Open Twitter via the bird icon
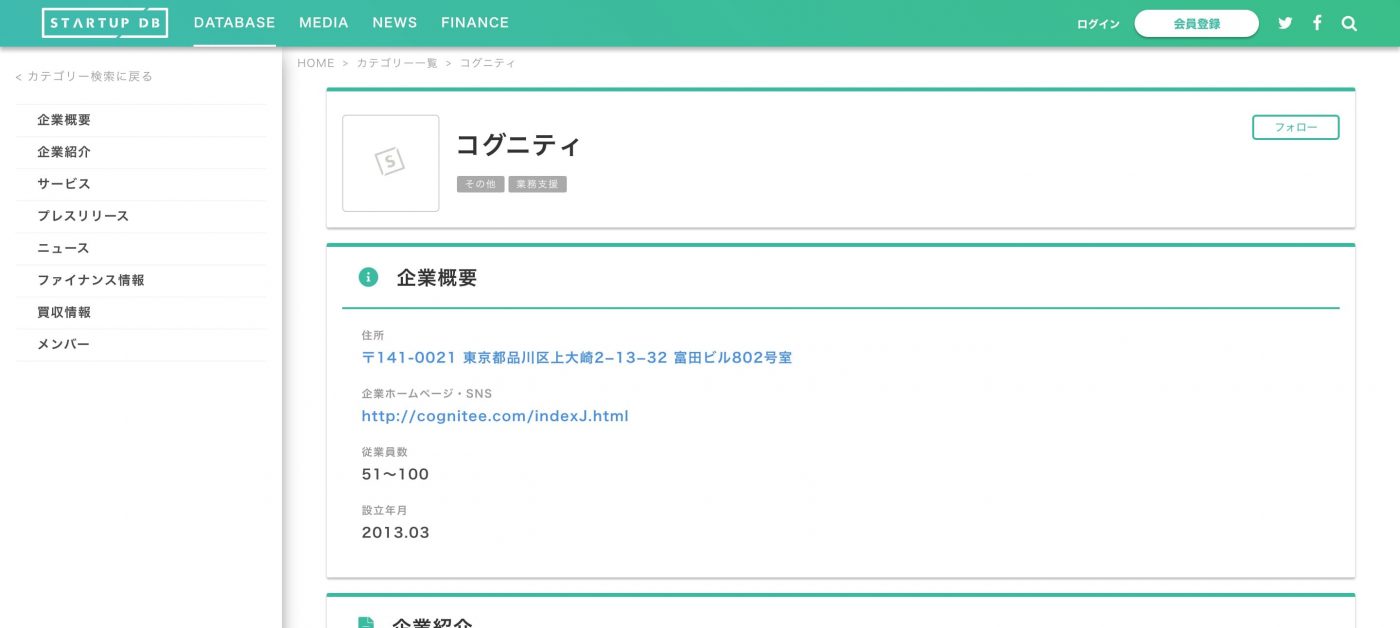The image size is (1400, 628). click(1285, 22)
